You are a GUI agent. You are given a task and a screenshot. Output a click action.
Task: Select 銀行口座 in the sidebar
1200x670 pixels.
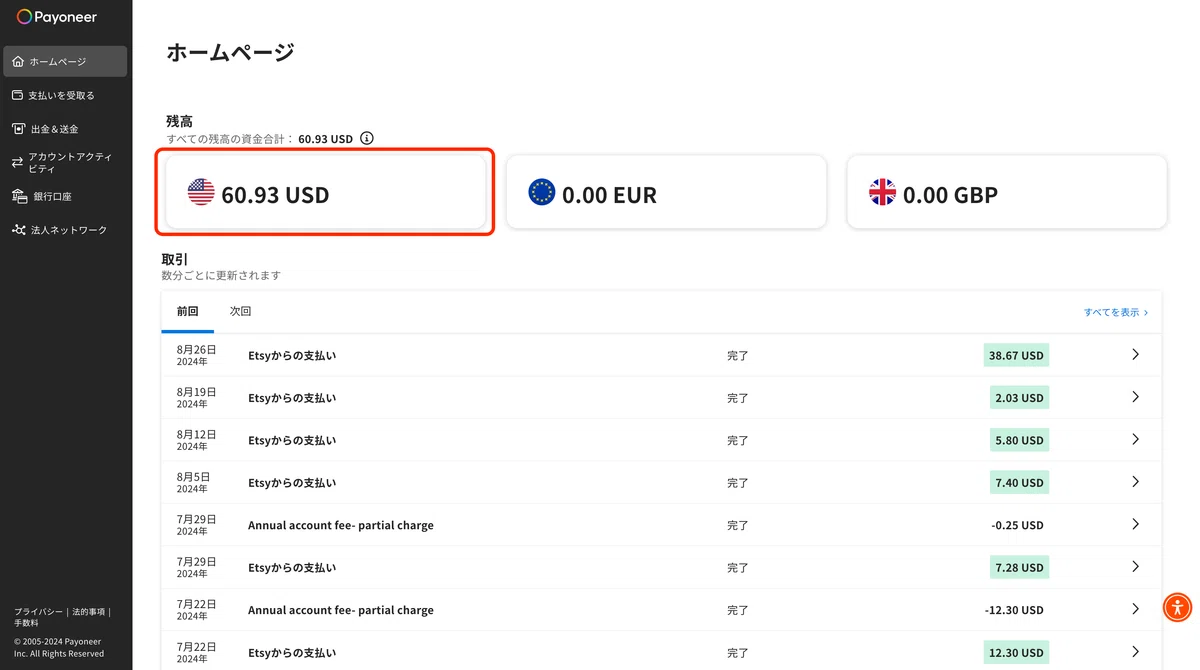pyautogui.click(x=65, y=197)
